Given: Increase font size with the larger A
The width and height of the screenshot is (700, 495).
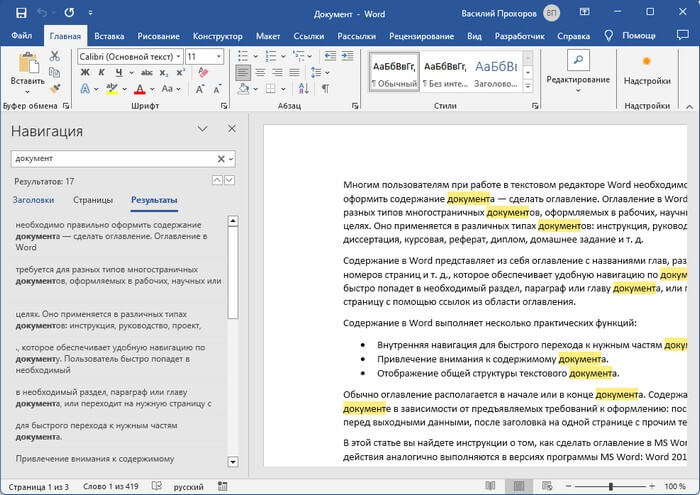Looking at the screenshot, I should point(200,89).
